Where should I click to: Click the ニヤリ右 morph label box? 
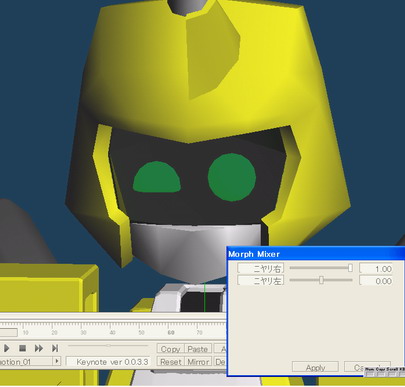click(261, 269)
